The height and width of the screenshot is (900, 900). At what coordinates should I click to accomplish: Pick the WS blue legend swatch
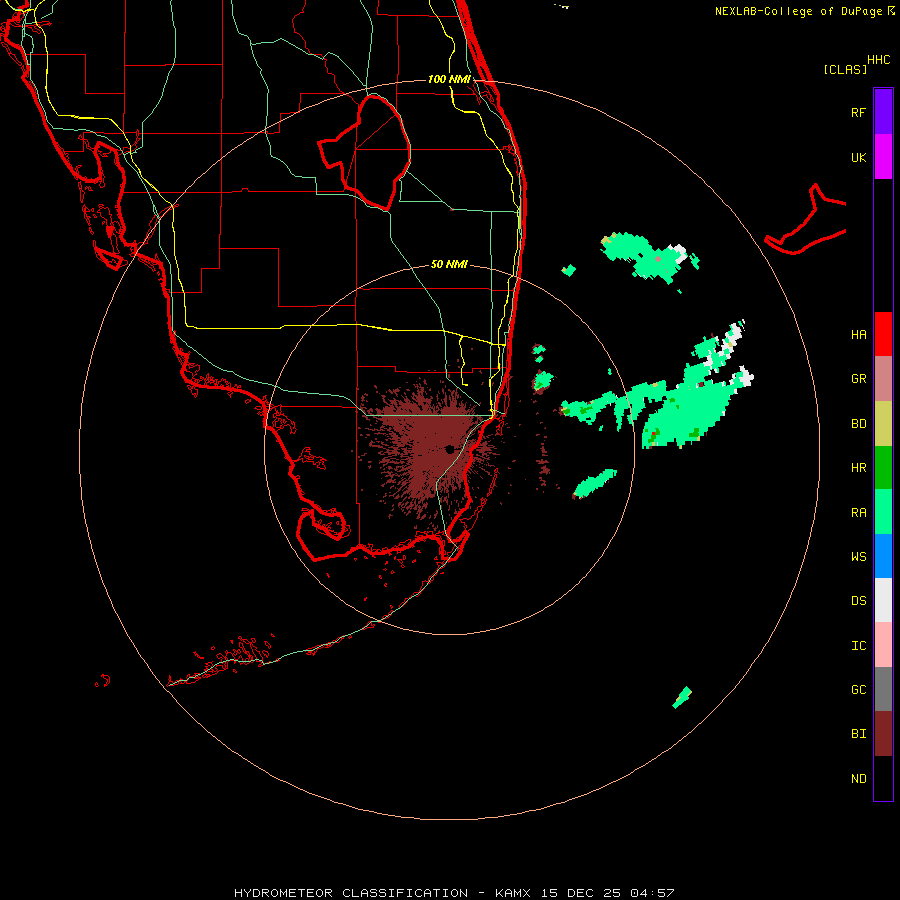(883, 556)
